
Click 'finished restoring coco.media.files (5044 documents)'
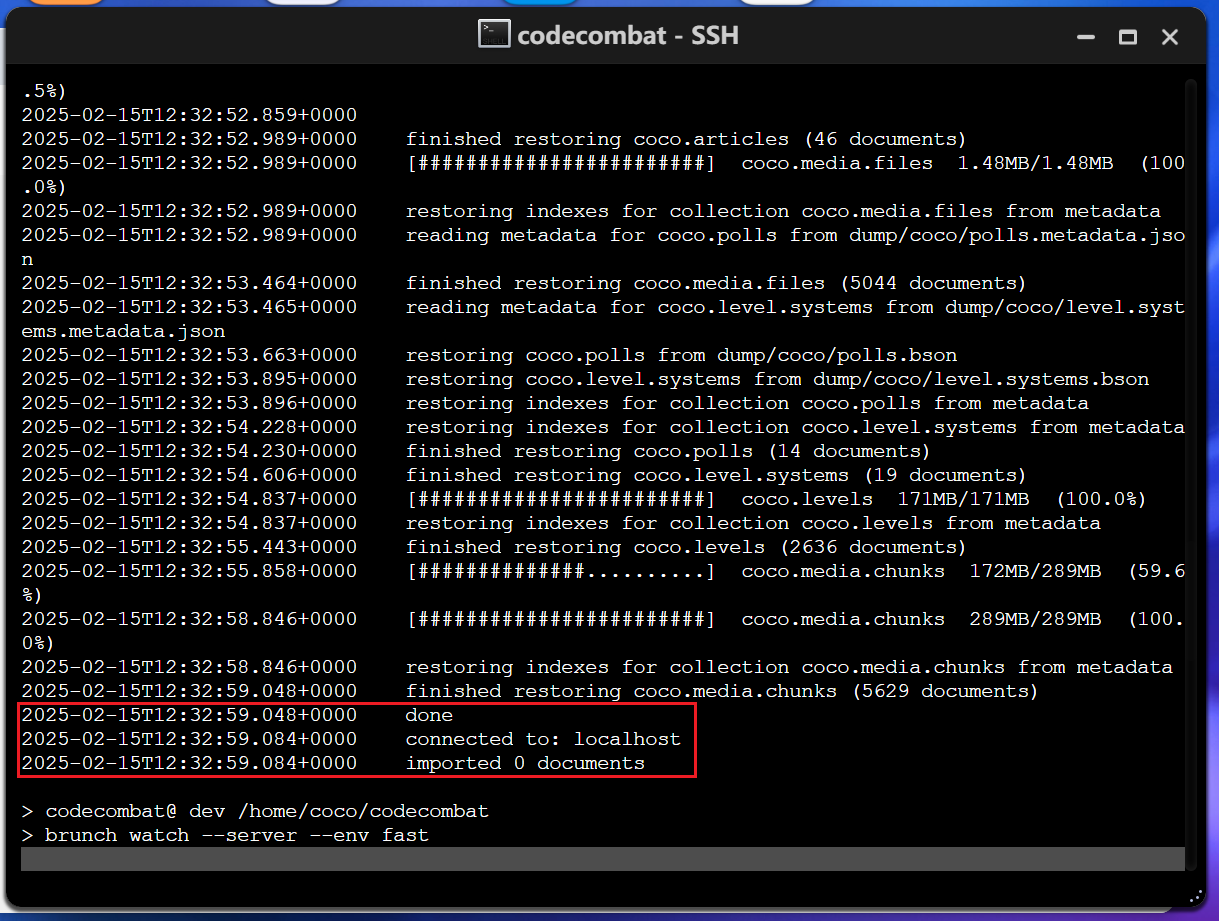point(716,283)
